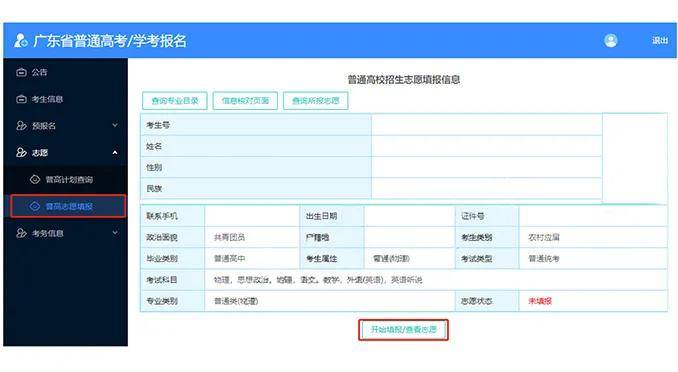Click the eye icon next to 普高志愿填报
The width and height of the screenshot is (678, 372).
pos(35,206)
